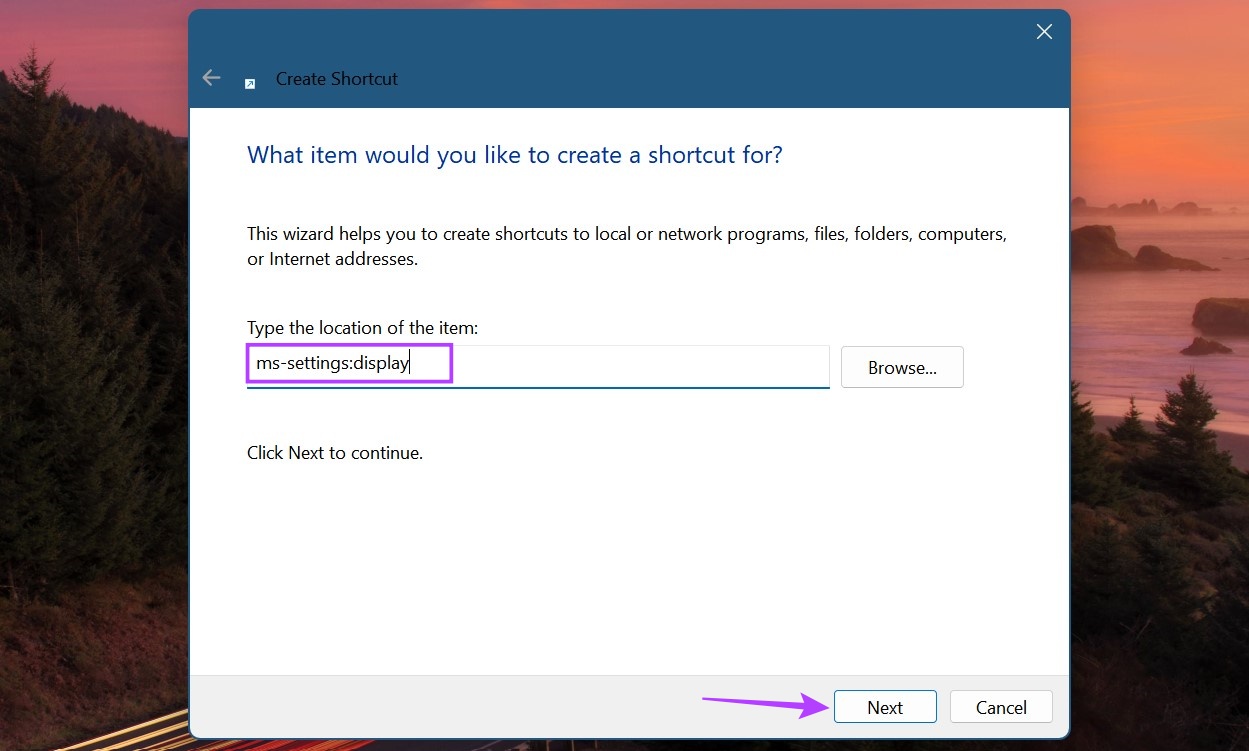
Task: Click Next as the arrow indicates
Action: click(884, 706)
